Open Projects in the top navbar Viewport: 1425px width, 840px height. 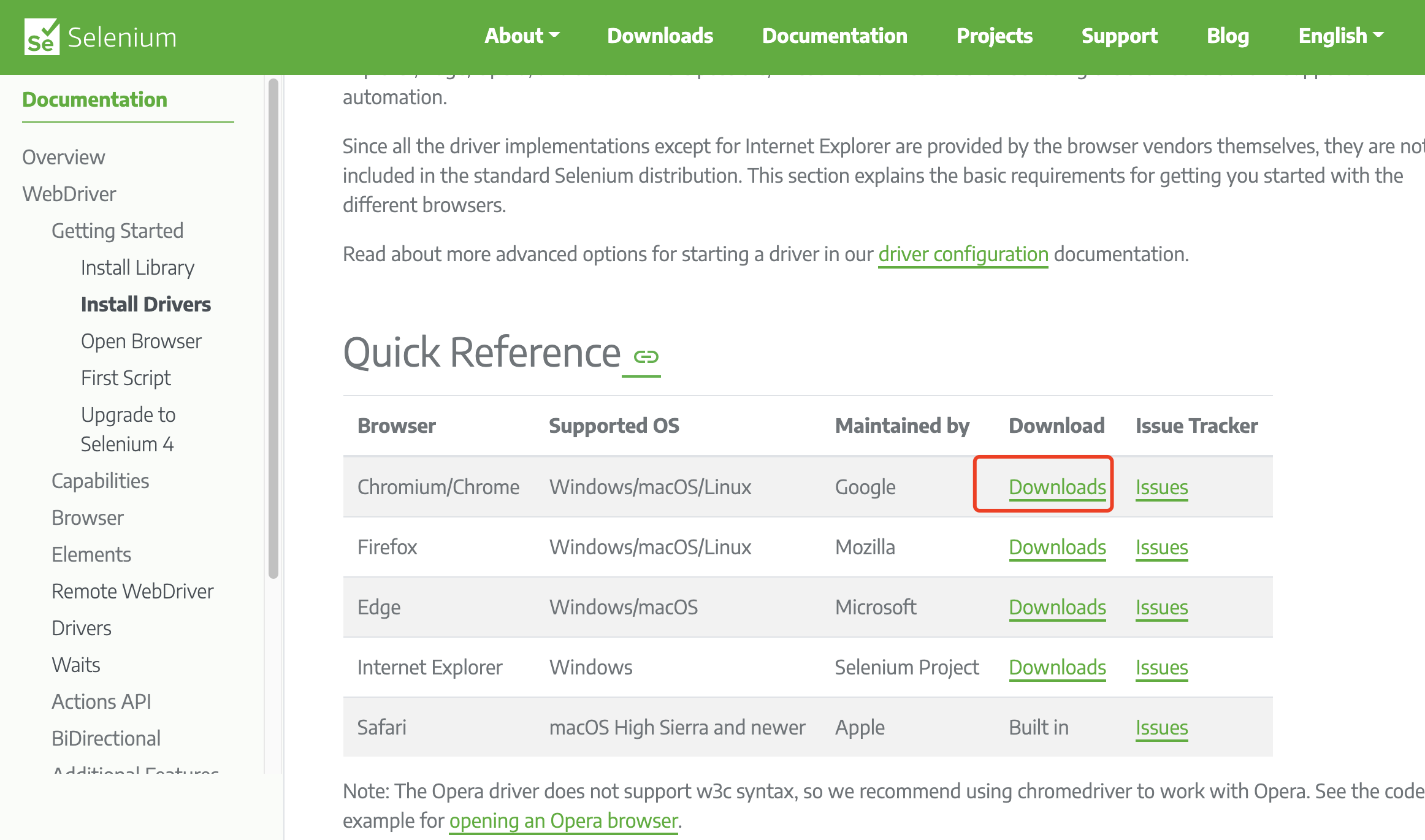pyautogui.click(x=995, y=36)
